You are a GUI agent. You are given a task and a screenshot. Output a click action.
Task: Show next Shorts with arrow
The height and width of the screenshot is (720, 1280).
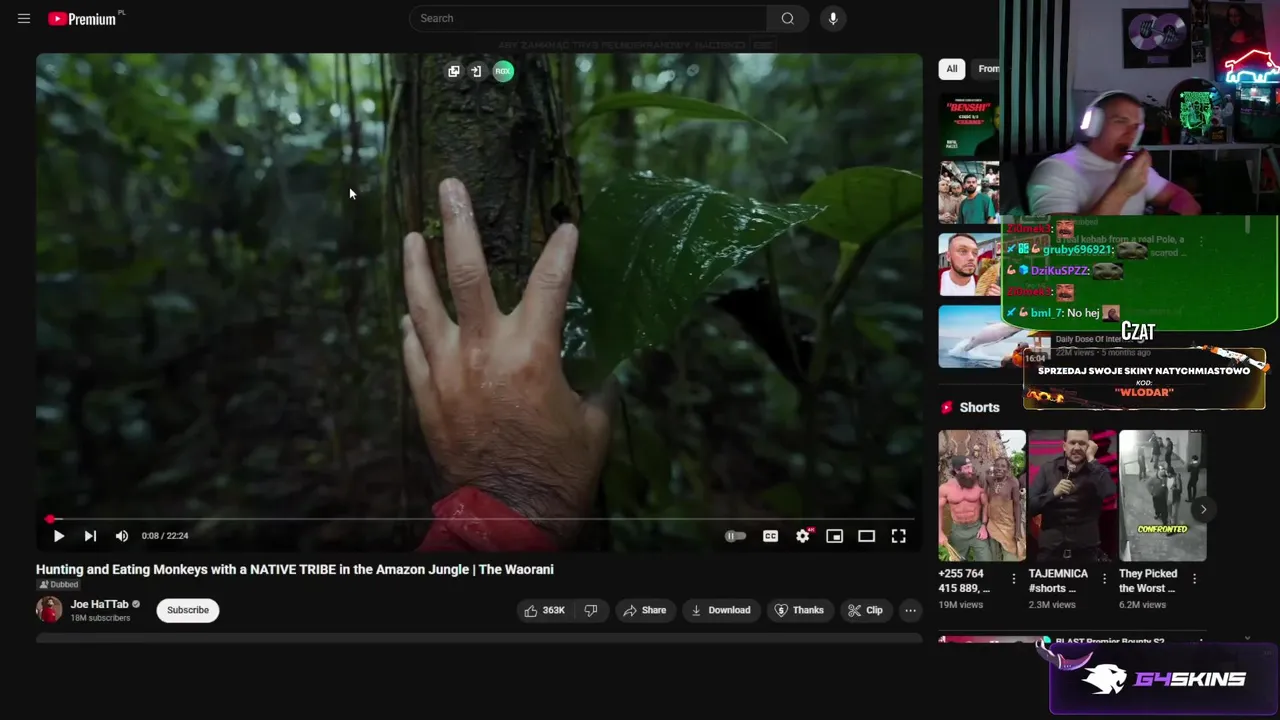[1203, 509]
